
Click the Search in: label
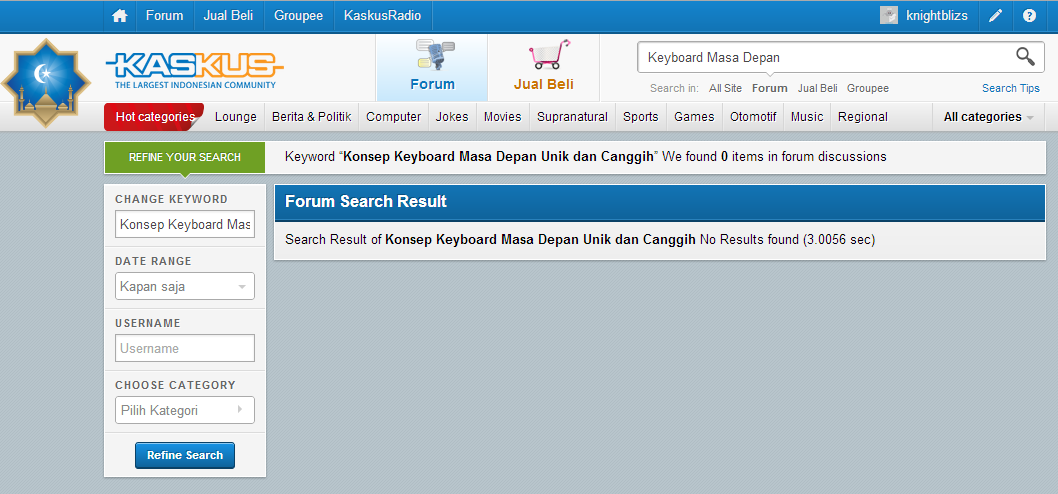674,88
